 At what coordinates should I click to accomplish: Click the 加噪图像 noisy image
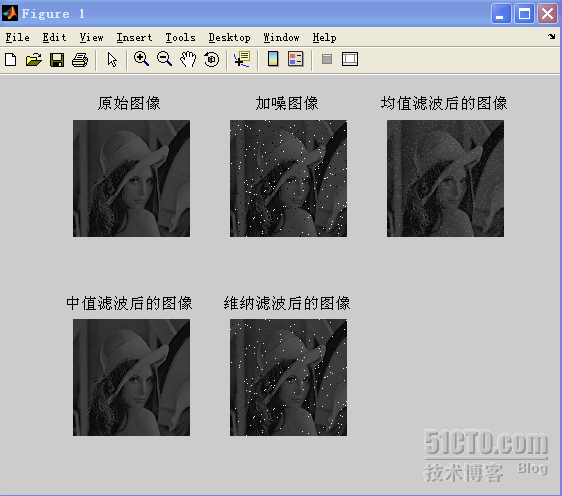(289, 178)
